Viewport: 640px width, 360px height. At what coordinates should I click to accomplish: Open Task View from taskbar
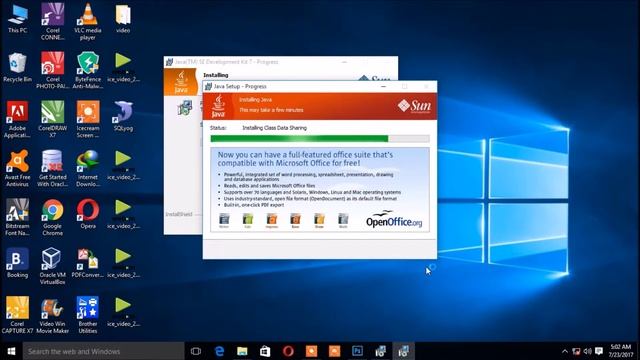pos(196,351)
